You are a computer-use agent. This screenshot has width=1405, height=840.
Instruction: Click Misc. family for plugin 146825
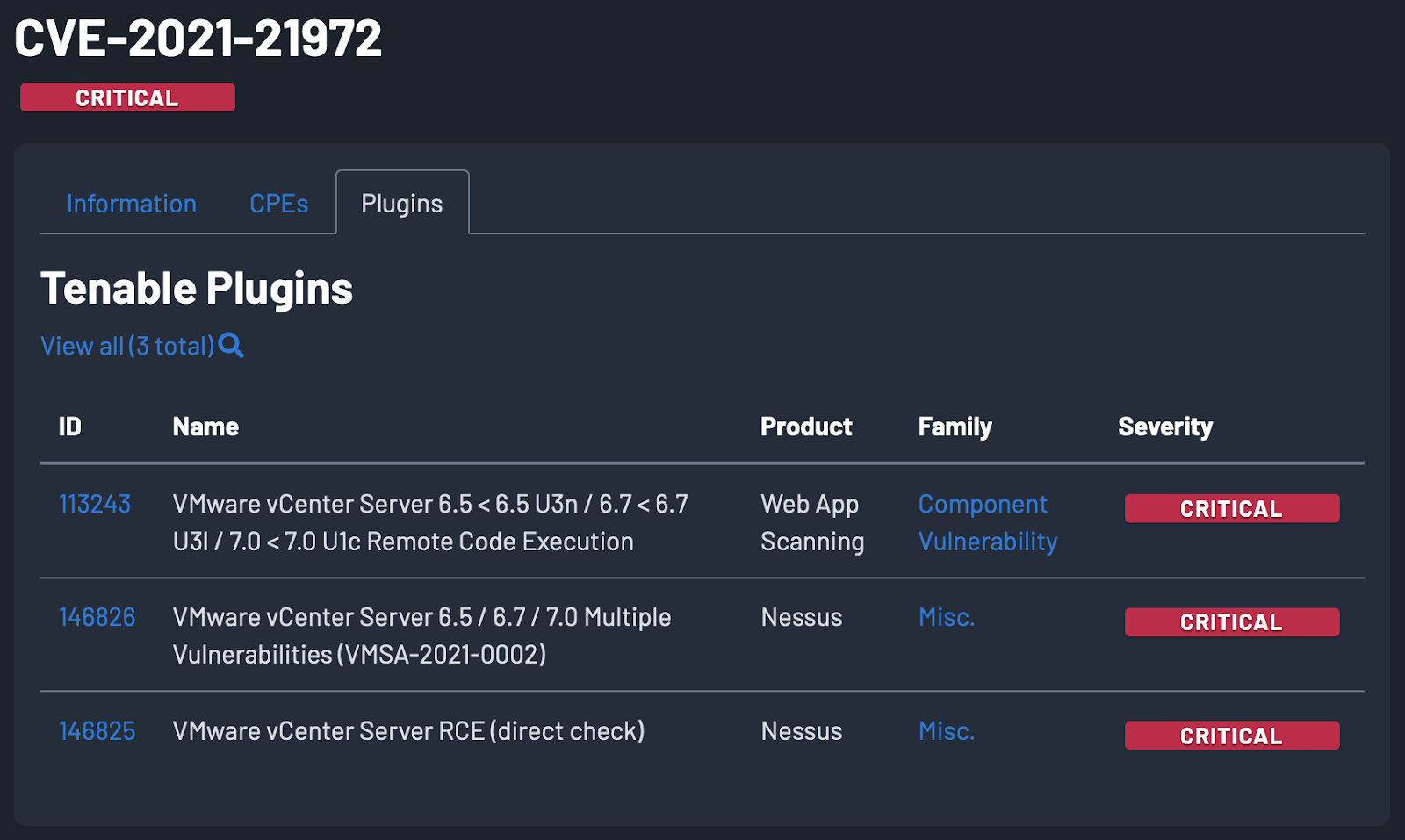pos(947,731)
